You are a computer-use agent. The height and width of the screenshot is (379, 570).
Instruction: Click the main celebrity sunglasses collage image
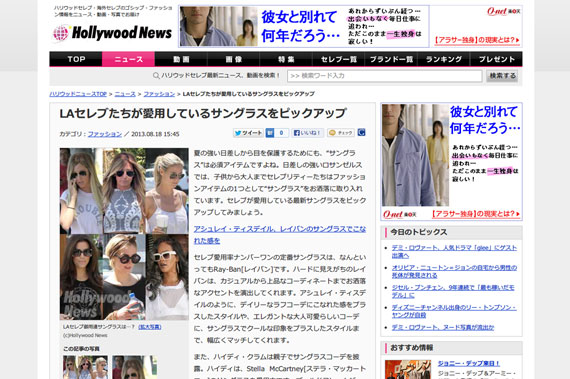click(x=124, y=234)
